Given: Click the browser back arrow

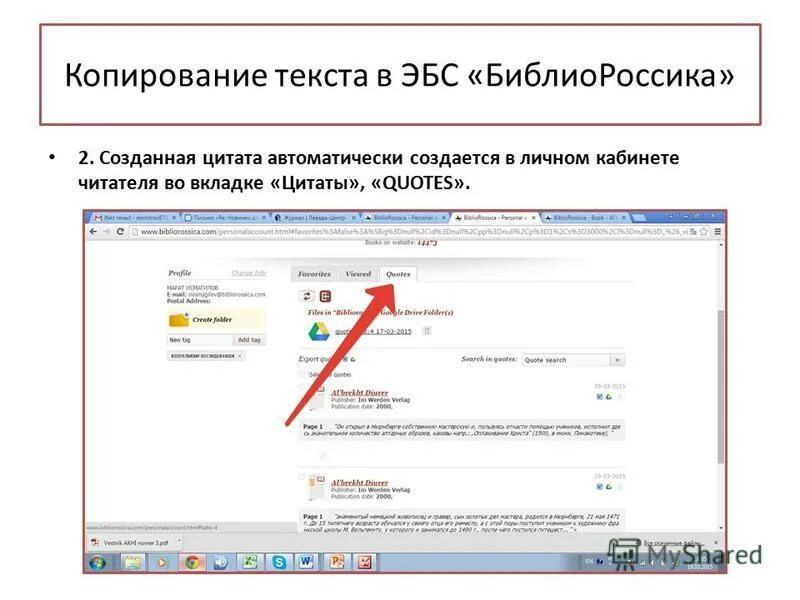Looking at the screenshot, I should point(93,232).
